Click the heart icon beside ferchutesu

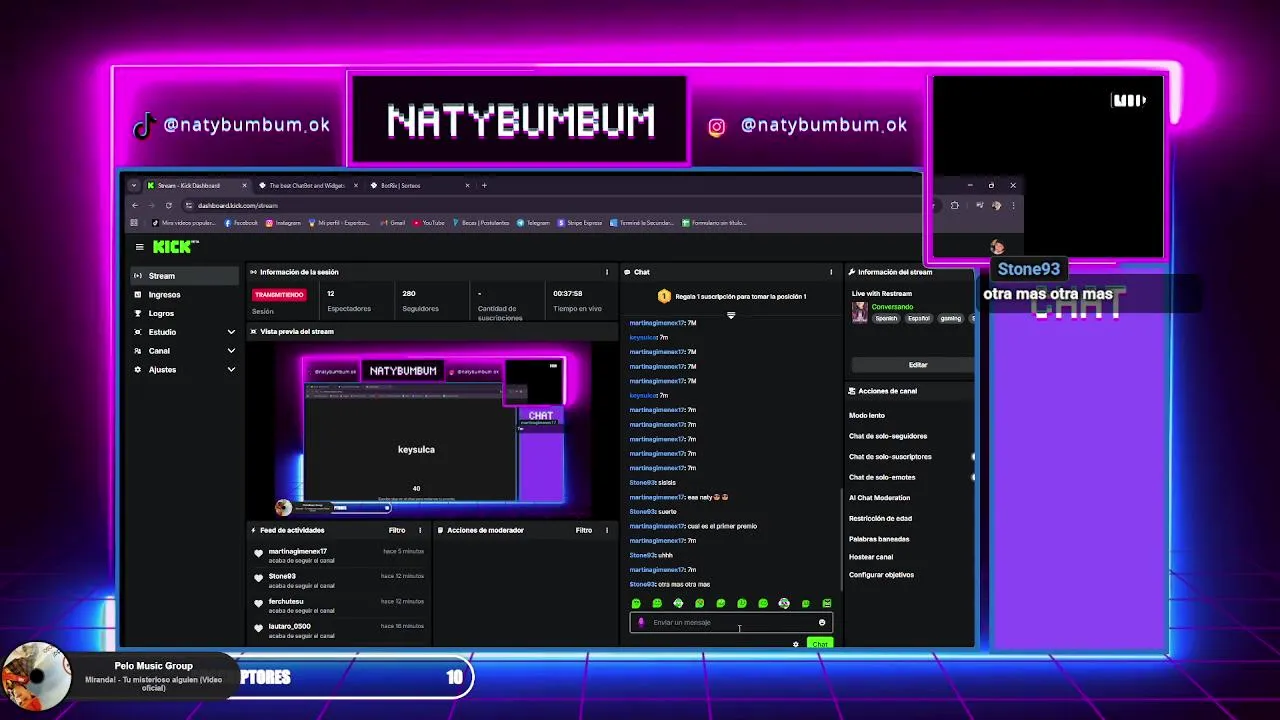pos(258,603)
